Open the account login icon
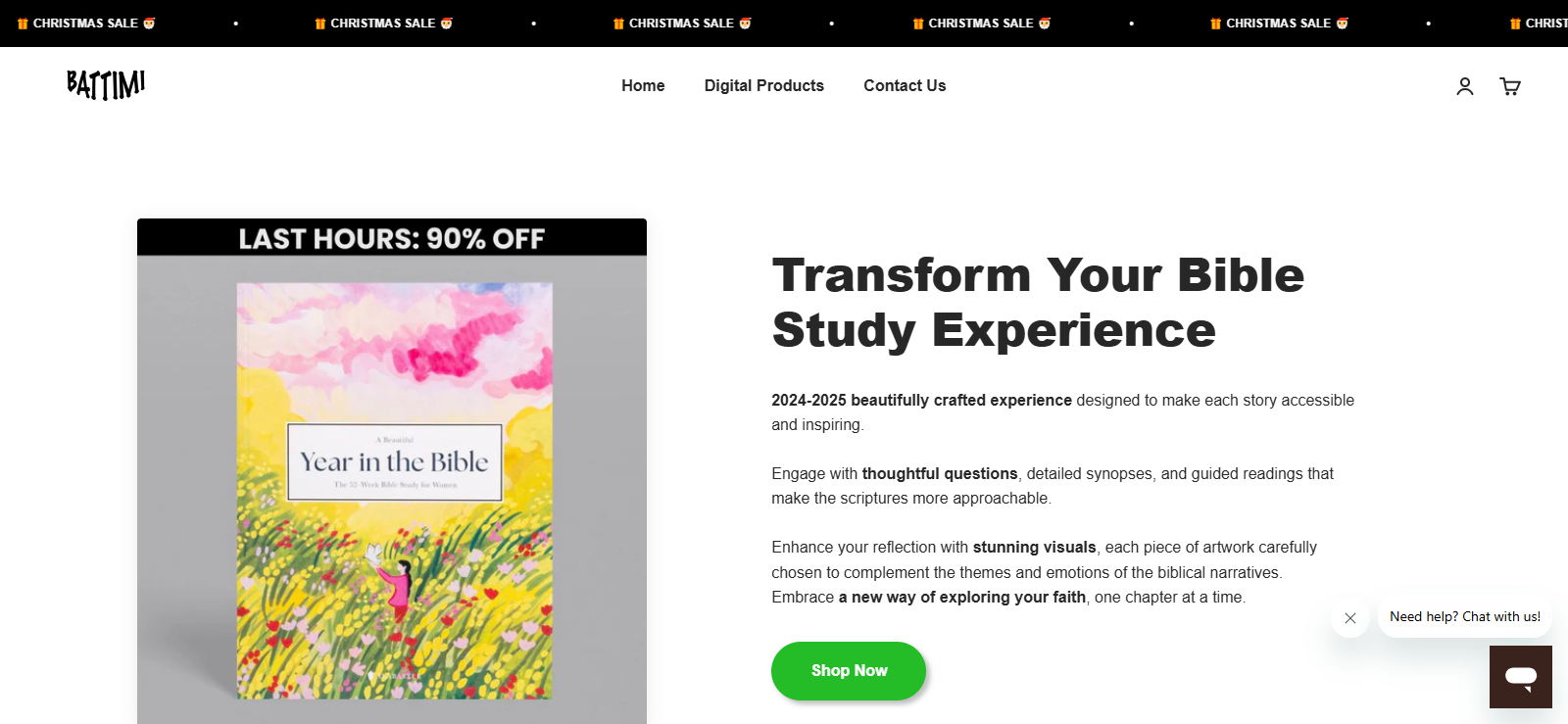The height and width of the screenshot is (724, 1568). pyautogui.click(x=1464, y=86)
